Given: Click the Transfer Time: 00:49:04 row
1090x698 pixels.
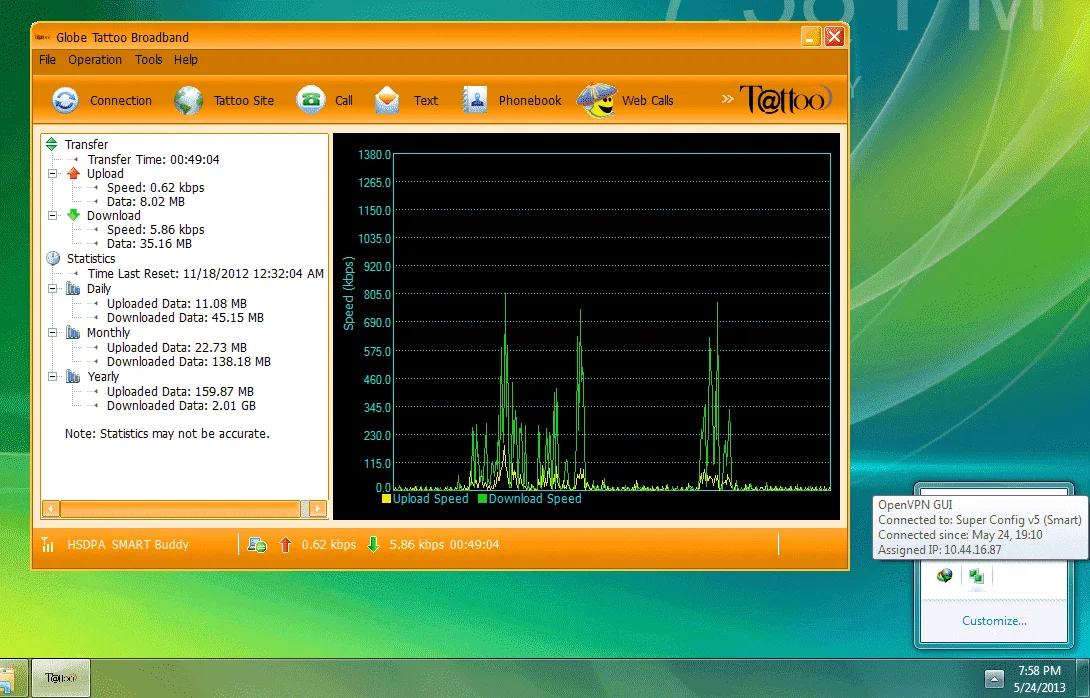Looking at the screenshot, I should click(x=153, y=159).
